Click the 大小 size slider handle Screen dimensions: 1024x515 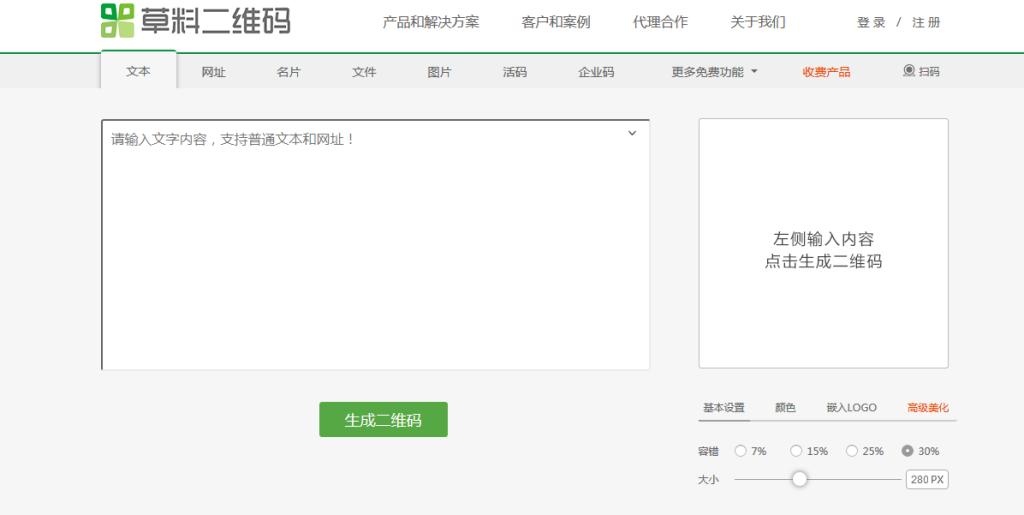pyautogui.click(x=799, y=480)
